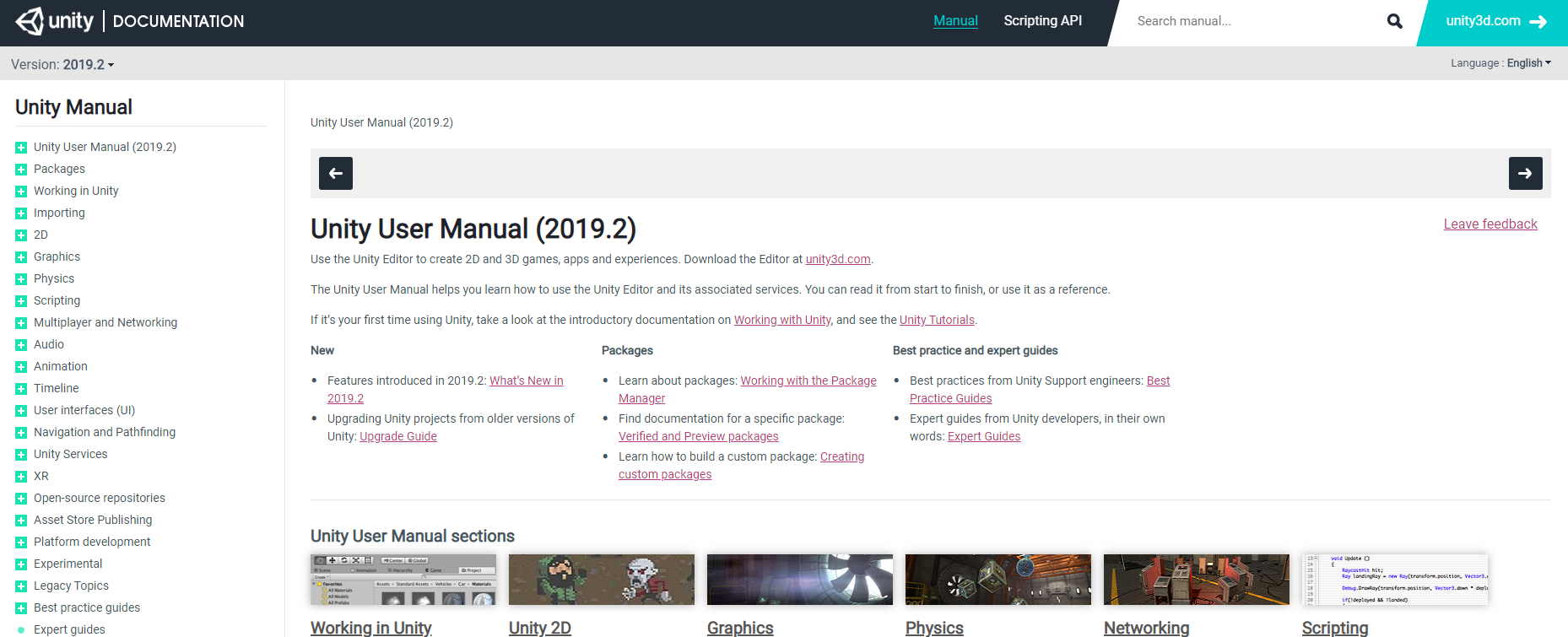Expand Unity Services plus icon
The width and height of the screenshot is (1568, 637).
click(x=21, y=455)
